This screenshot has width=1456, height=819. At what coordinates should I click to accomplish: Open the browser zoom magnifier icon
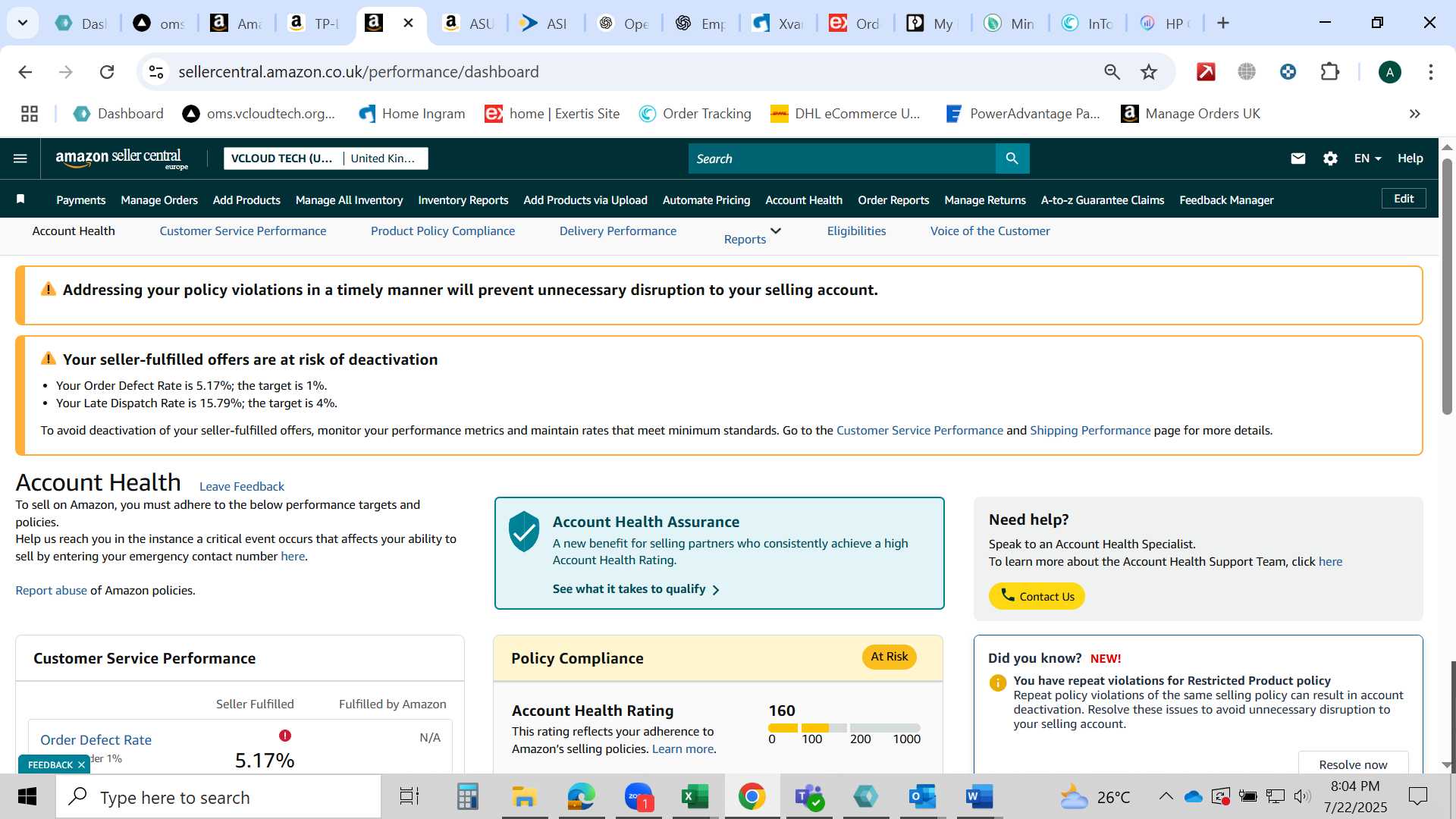tap(1112, 72)
